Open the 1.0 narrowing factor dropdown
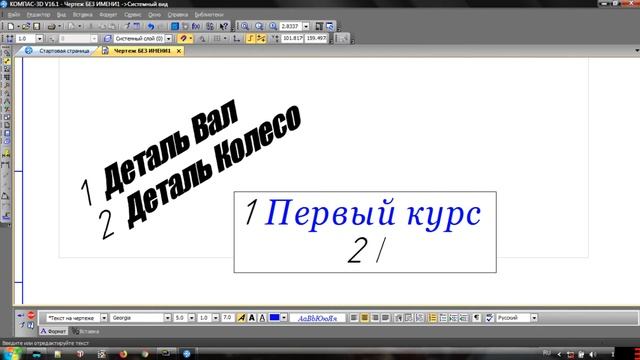Image resolution: width=640 pixels, height=360 pixels. click(x=216, y=318)
